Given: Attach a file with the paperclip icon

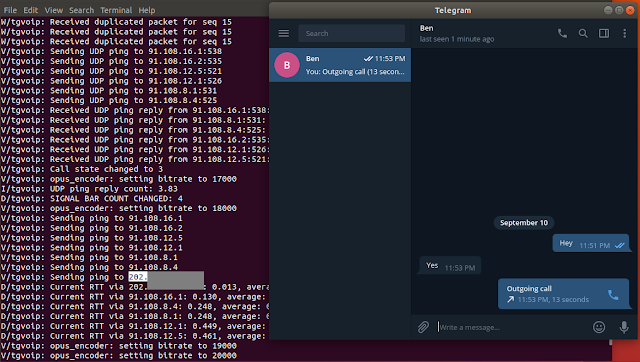Looking at the screenshot, I should click(x=423, y=327).
